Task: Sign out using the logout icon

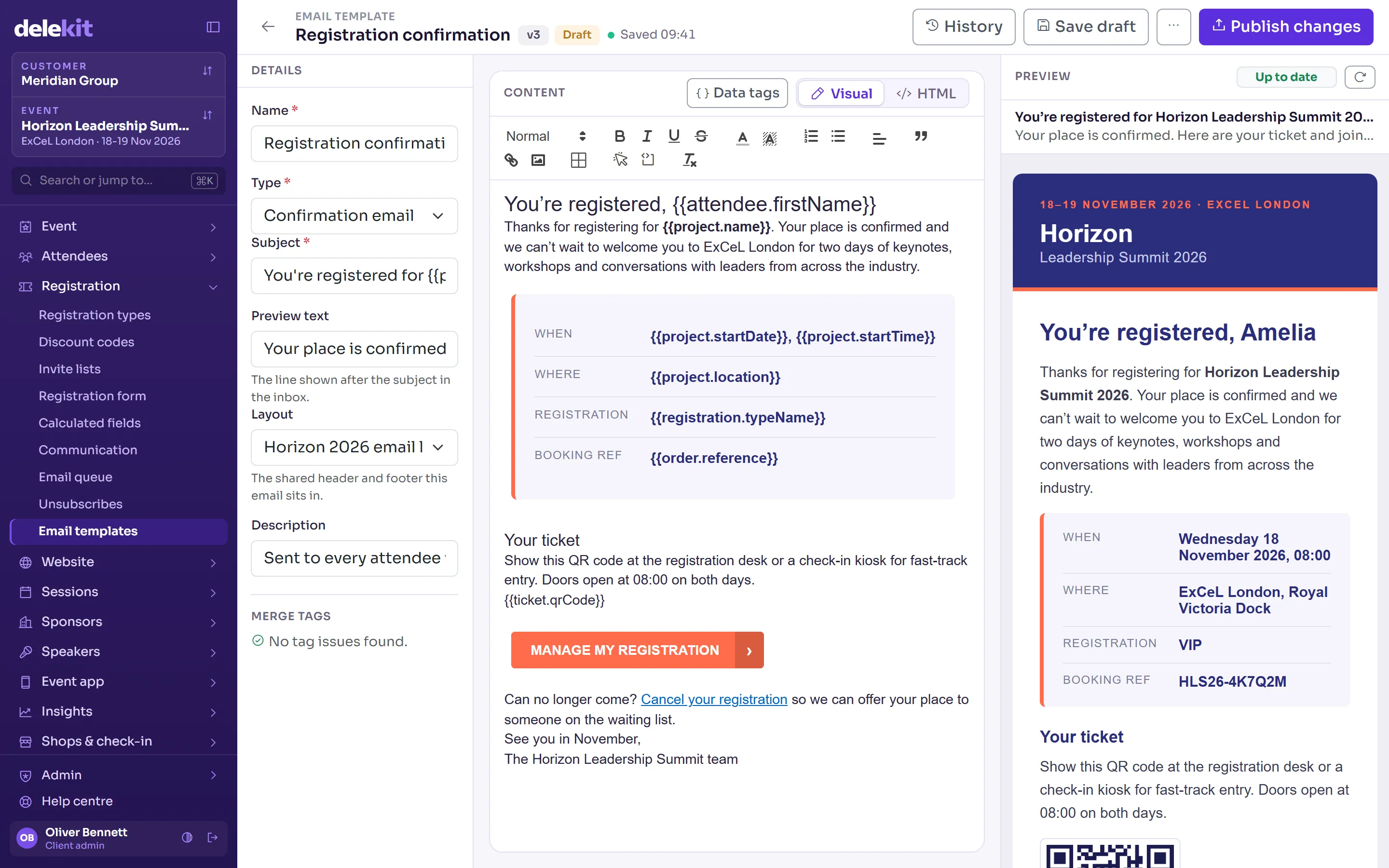Action: [x=212, y=838]
